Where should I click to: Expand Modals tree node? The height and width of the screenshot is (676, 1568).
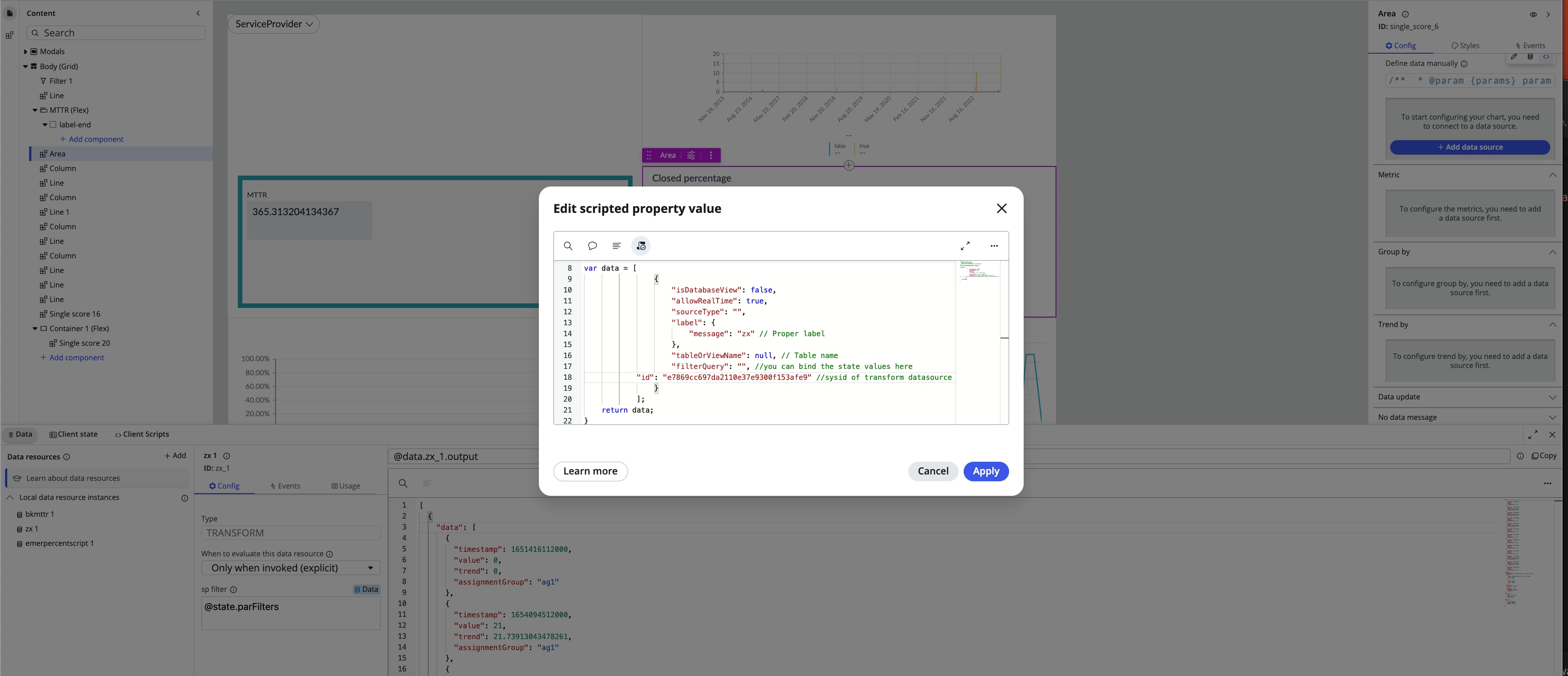tap(25, 52)
